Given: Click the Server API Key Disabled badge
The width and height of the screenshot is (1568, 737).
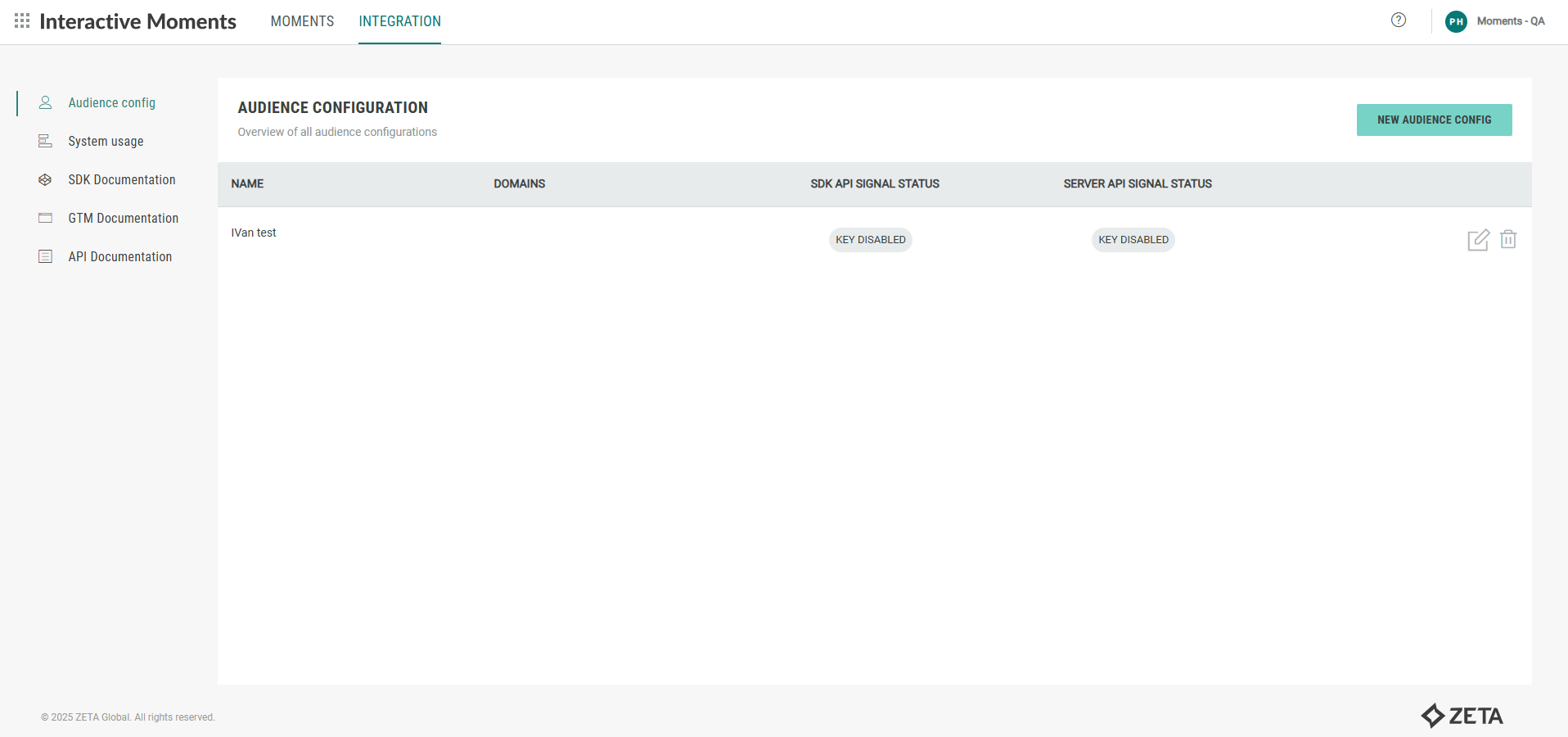Looking at the screenshot, I should pos(1133,240).
